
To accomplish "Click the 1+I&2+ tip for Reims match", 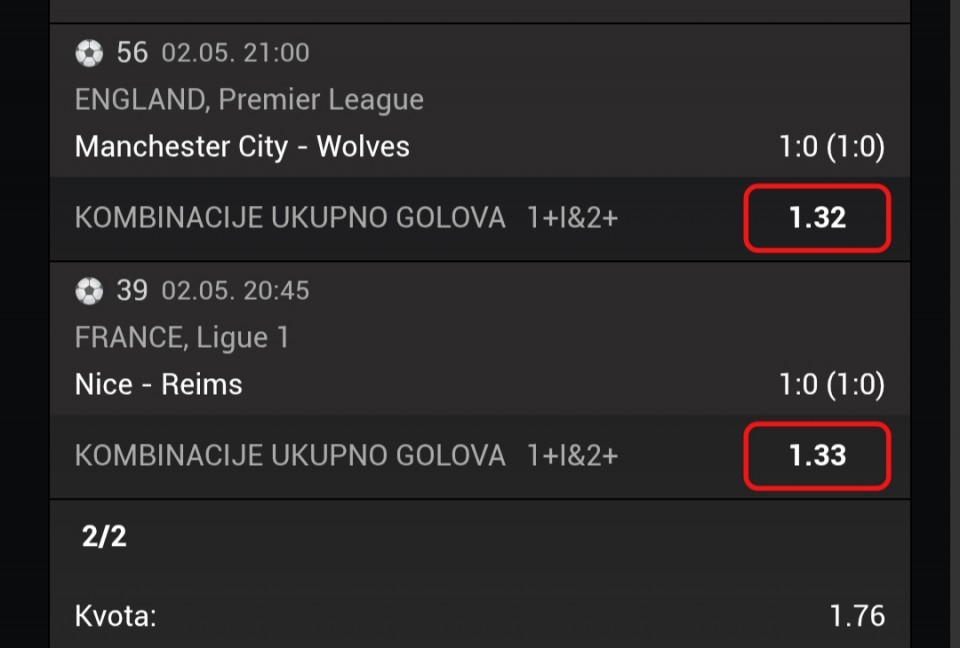I will point(572,456).
